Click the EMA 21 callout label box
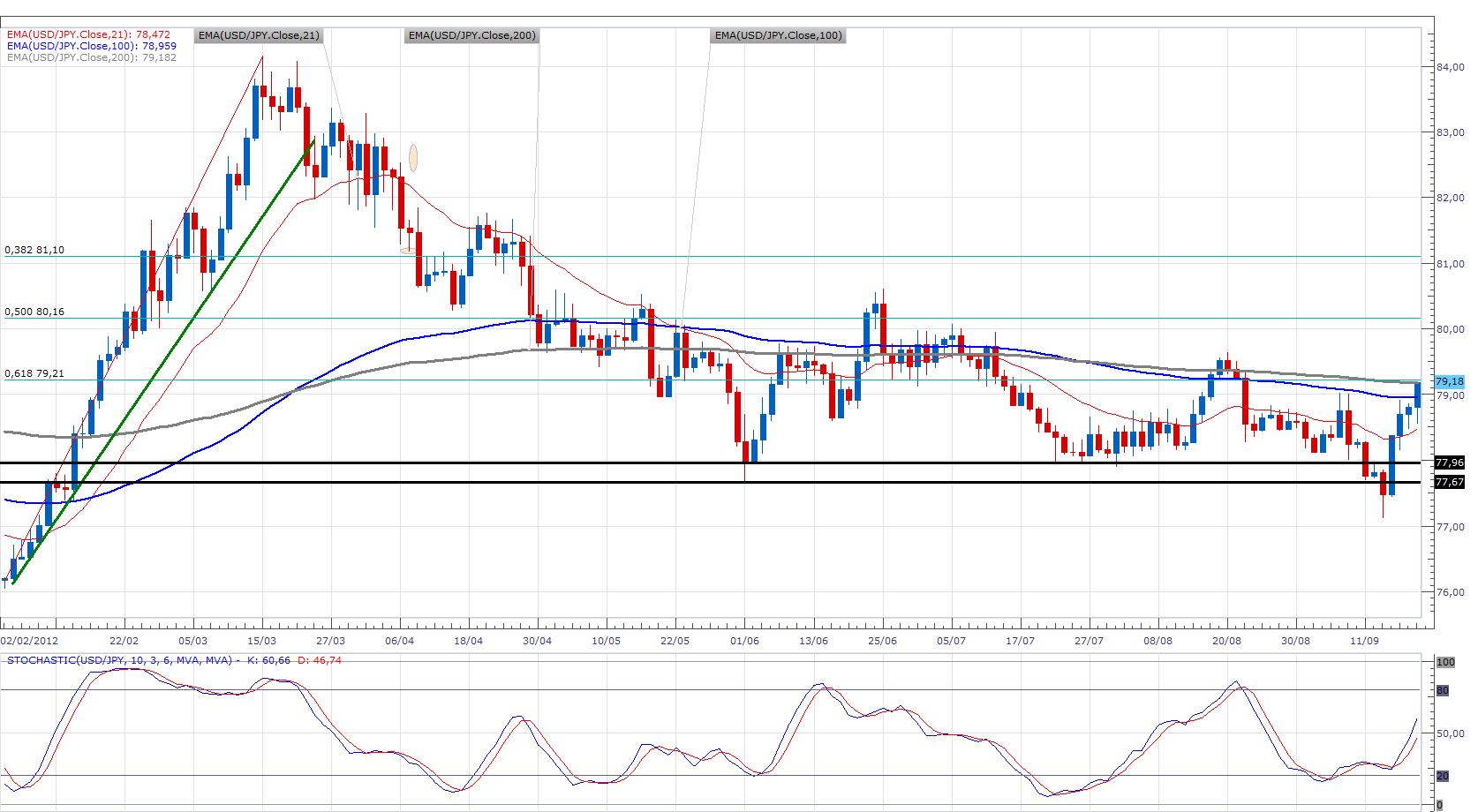The image size is (1478, 812). tap(259, 36)
